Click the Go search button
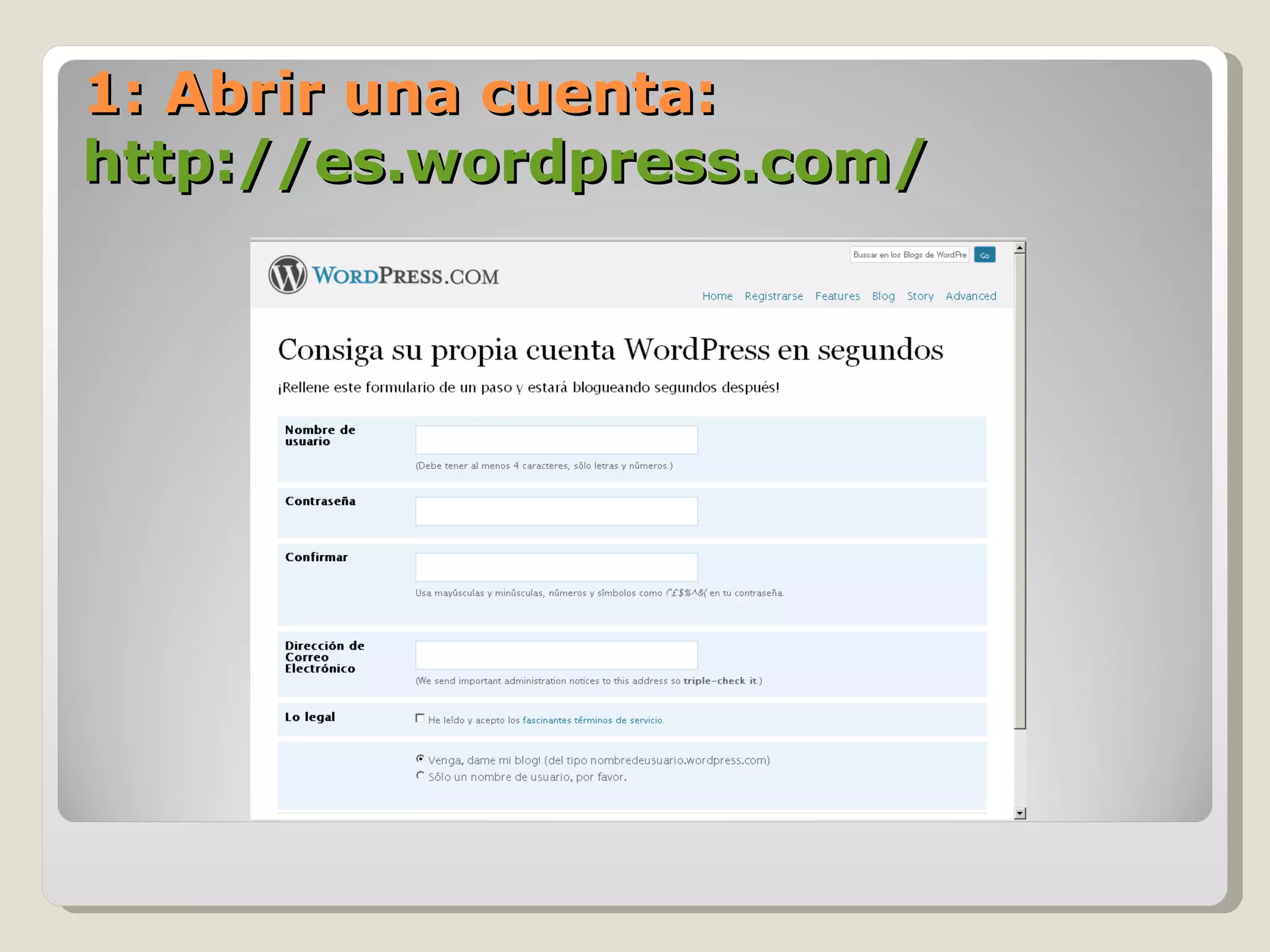This screenshot has width=1270, height=952. 985,255
